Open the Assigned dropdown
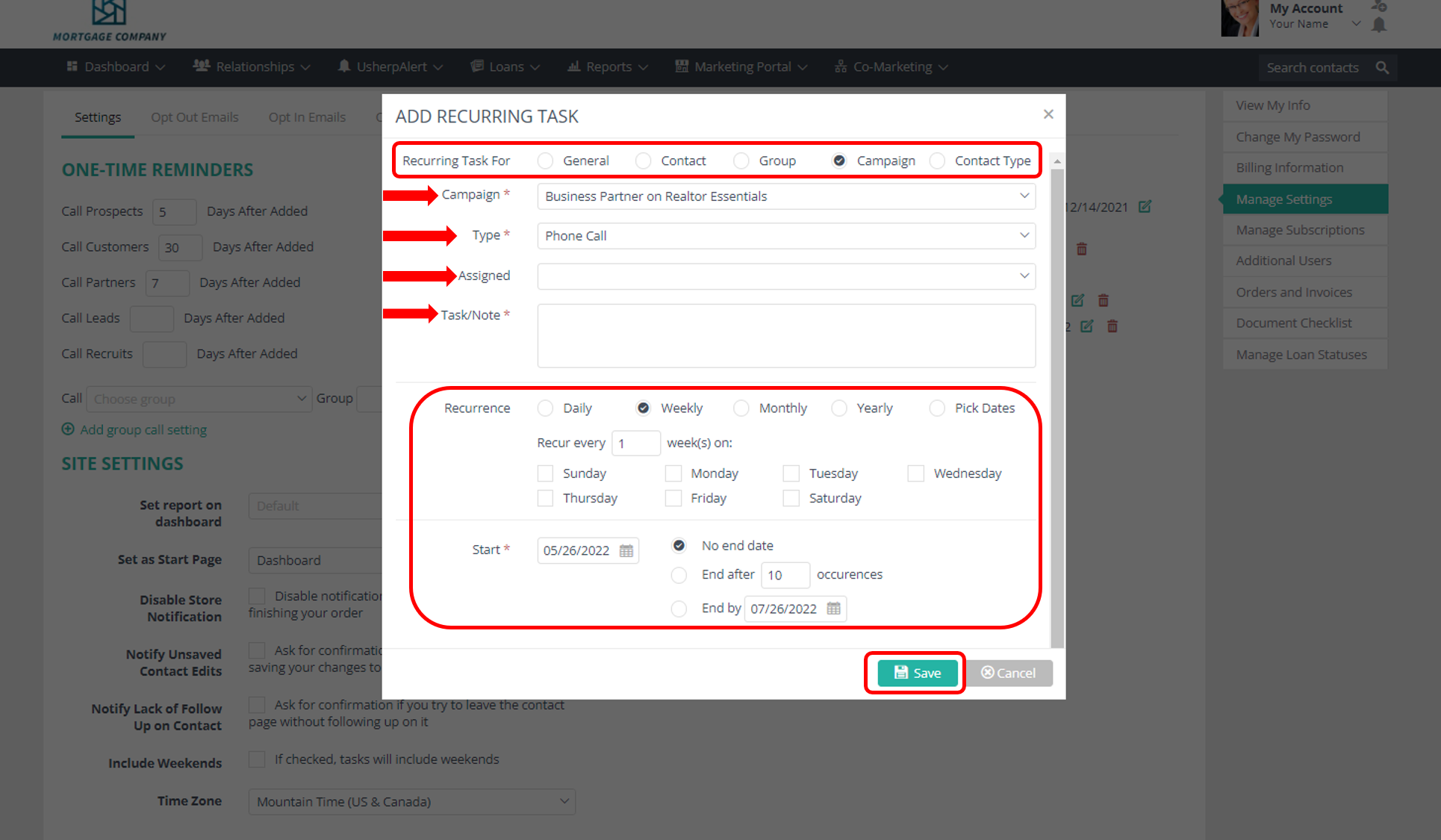 (785, 276)
